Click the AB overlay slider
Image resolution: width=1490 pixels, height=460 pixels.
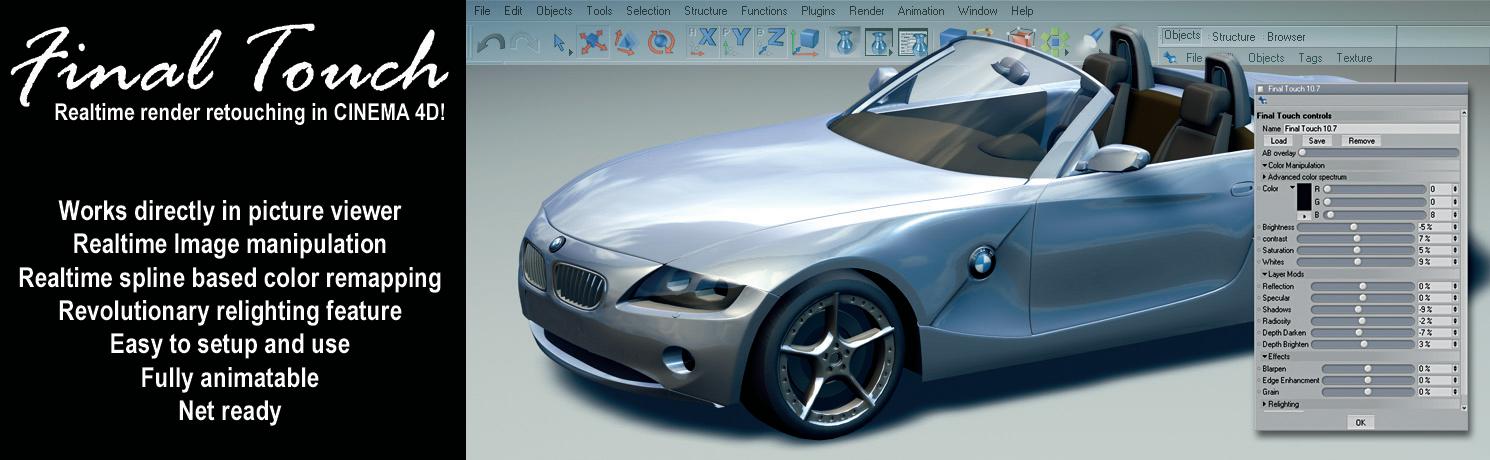pos(1379,153)
